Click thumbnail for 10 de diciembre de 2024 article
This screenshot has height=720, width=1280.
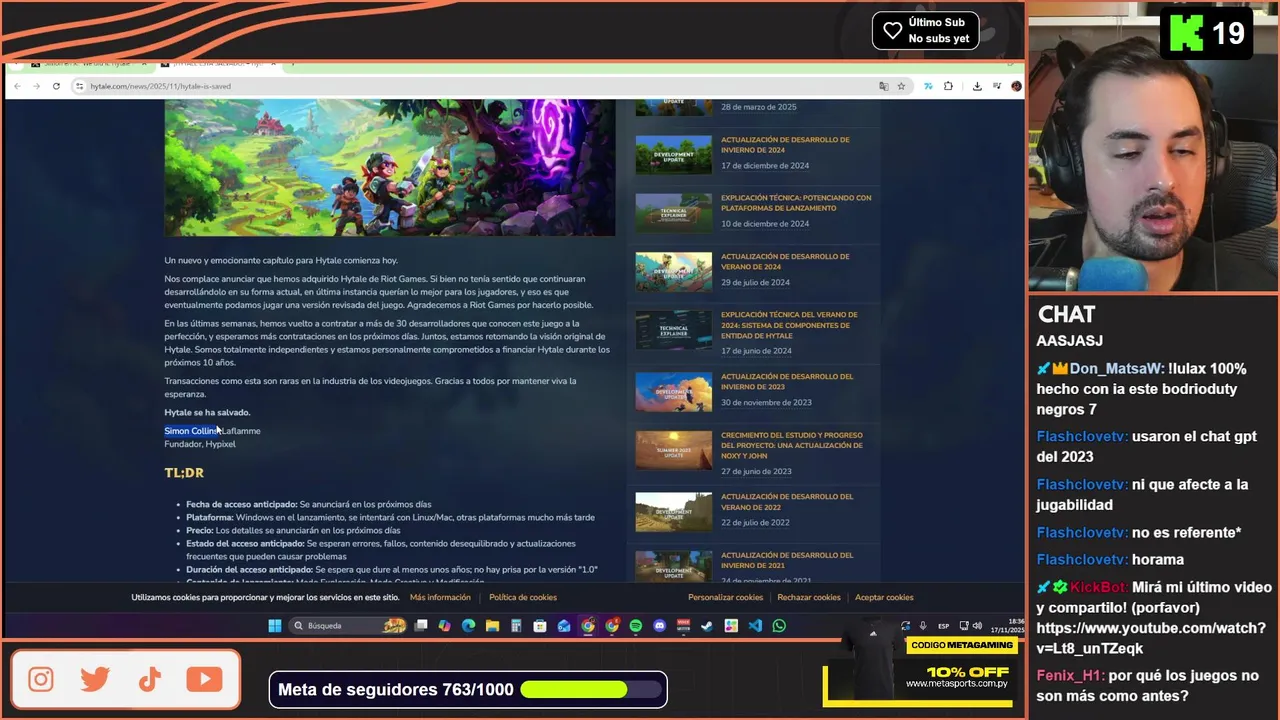674,212
